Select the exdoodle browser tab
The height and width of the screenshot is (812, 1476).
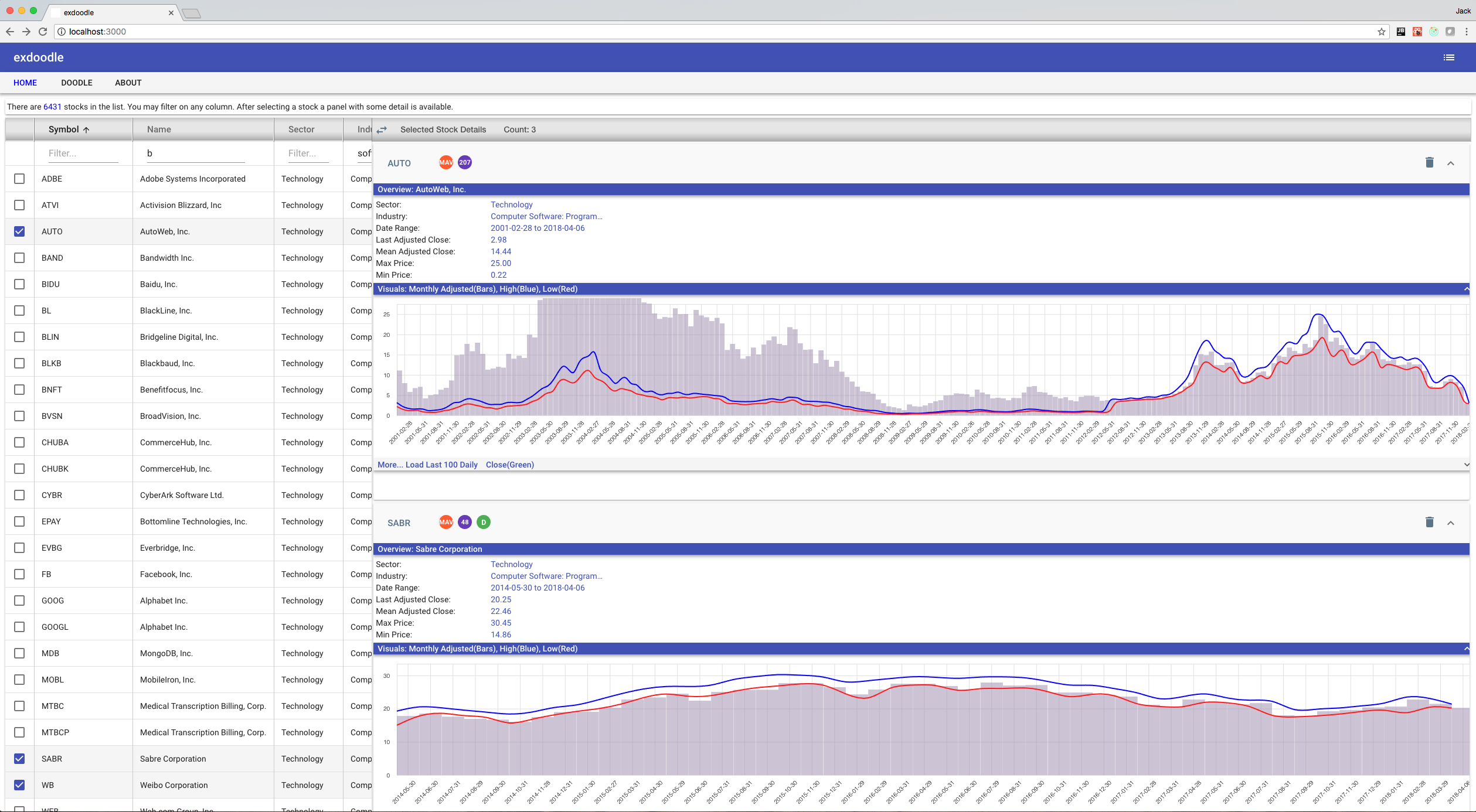[x=111, y=12]
